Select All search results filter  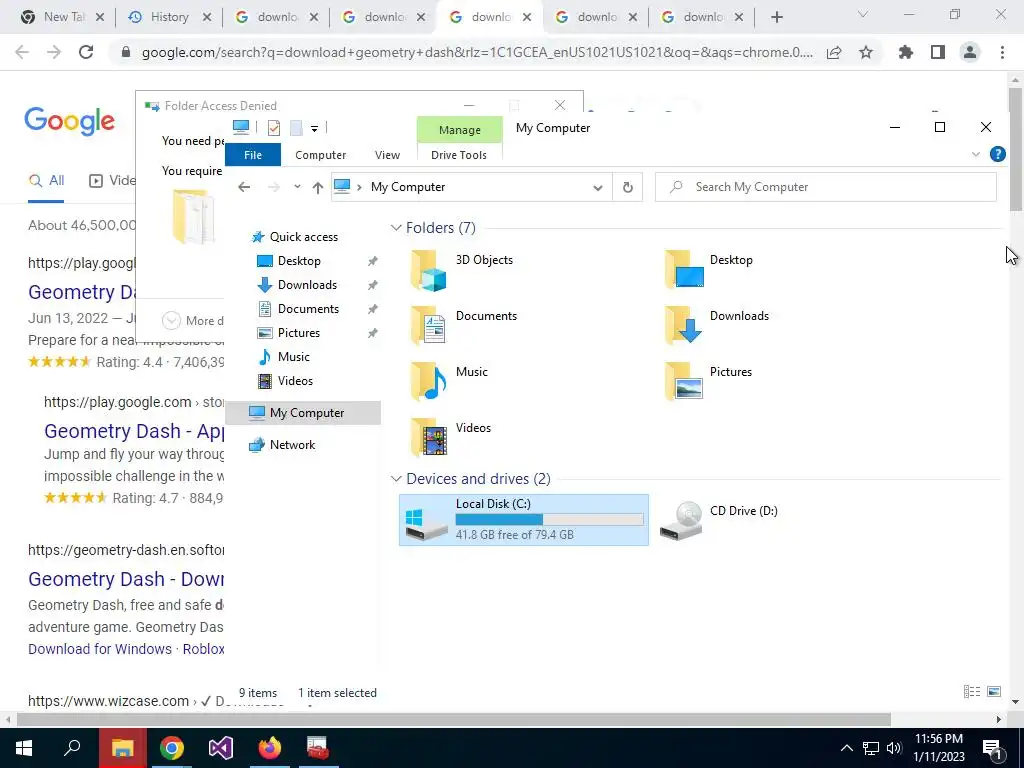point(46,181)
